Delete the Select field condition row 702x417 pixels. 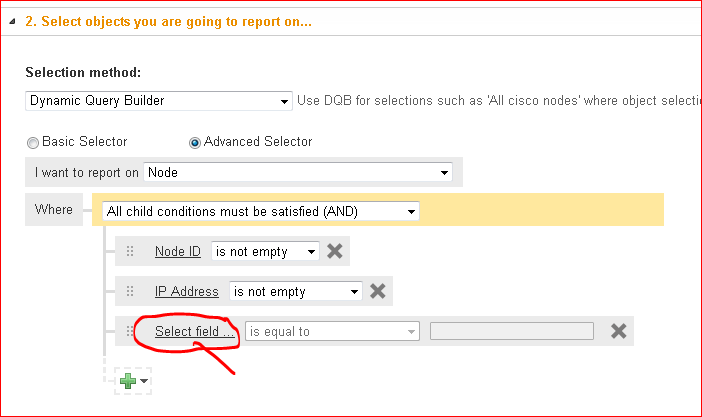pos(619,332)
